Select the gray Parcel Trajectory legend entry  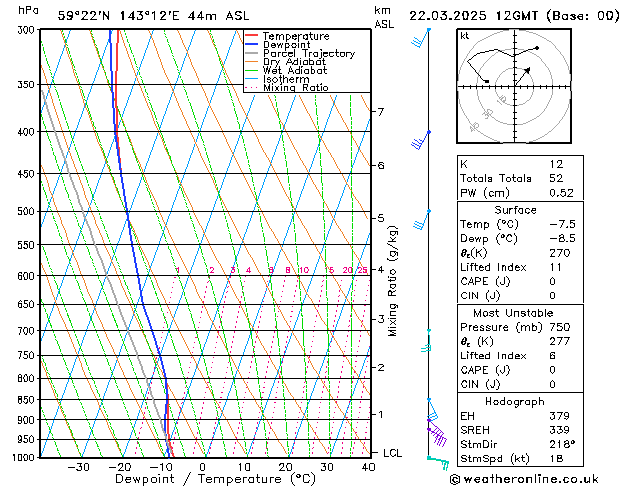pos(300,53)
